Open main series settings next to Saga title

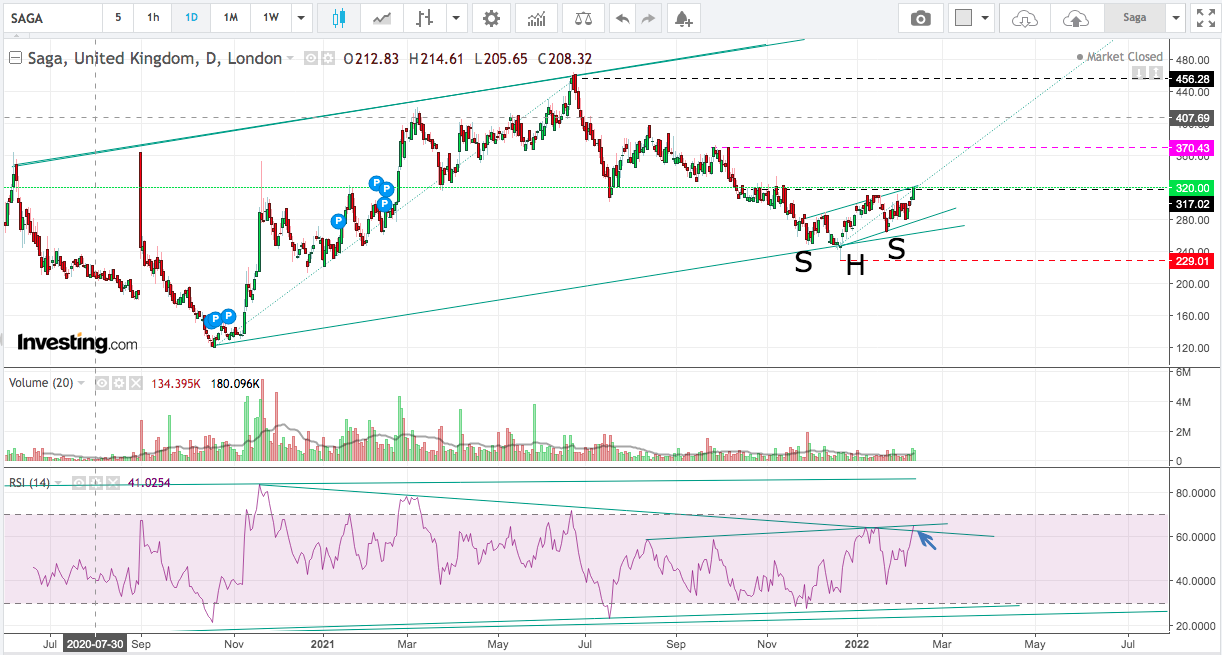(326, 59)
